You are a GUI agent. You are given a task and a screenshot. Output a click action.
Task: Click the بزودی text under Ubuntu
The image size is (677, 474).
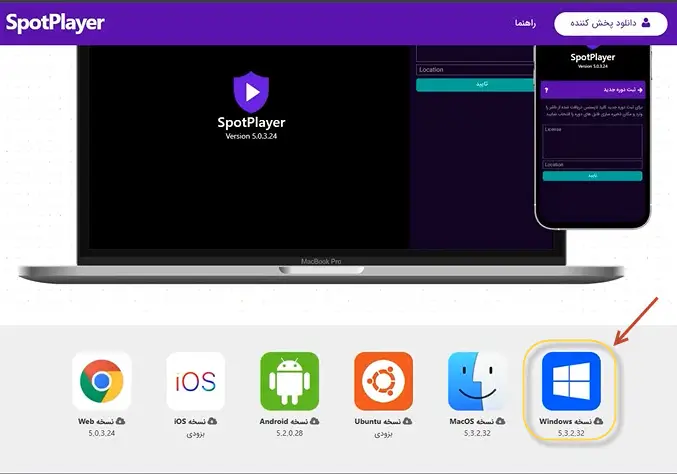383,434
